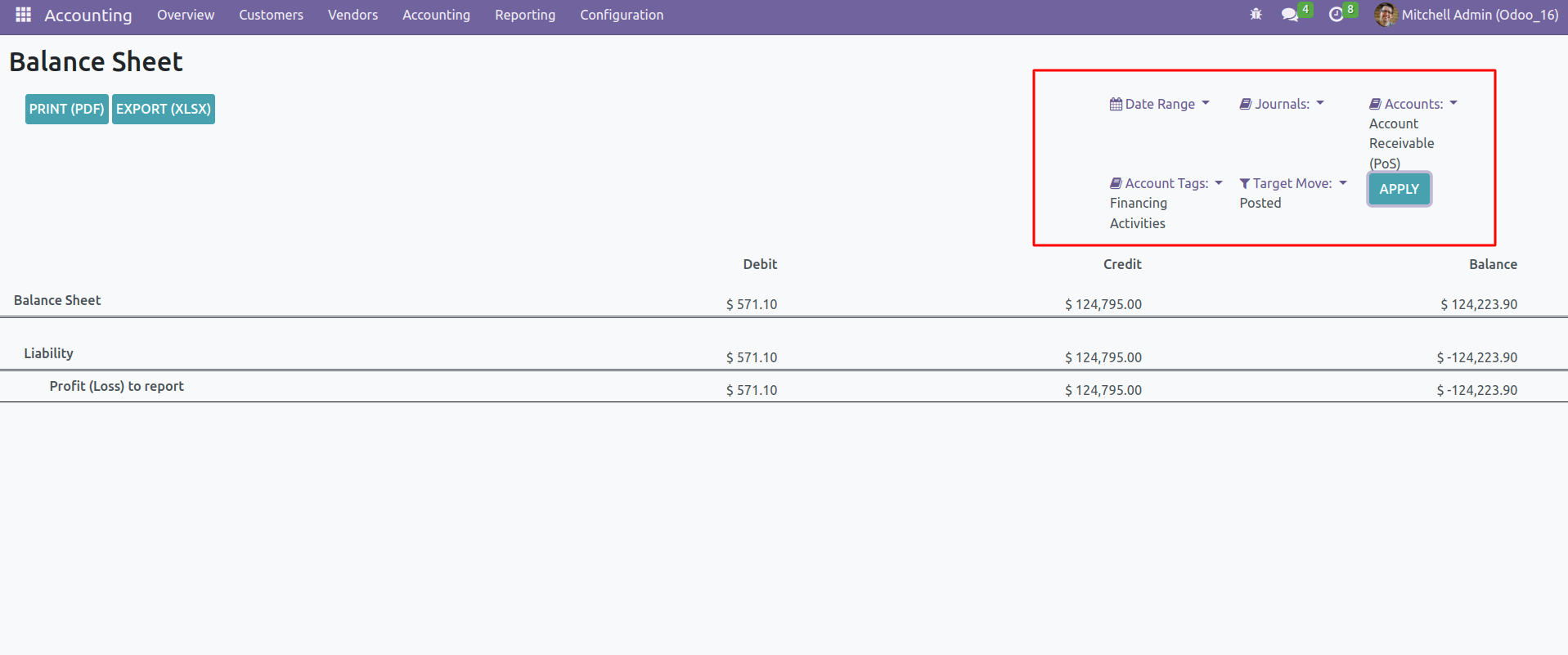Click Mitchell Admin user avatar
This screenshot has height=655, width=1568.
[x=1385, y=15]
